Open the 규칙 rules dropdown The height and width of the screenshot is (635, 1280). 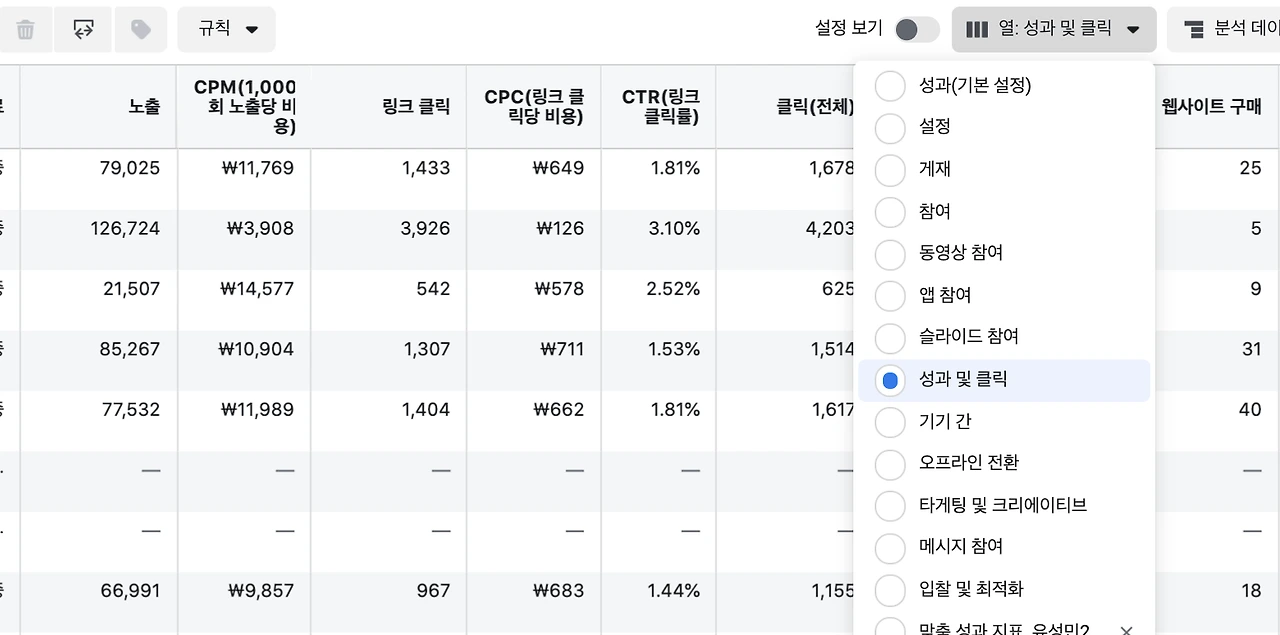tap(226, 30)
